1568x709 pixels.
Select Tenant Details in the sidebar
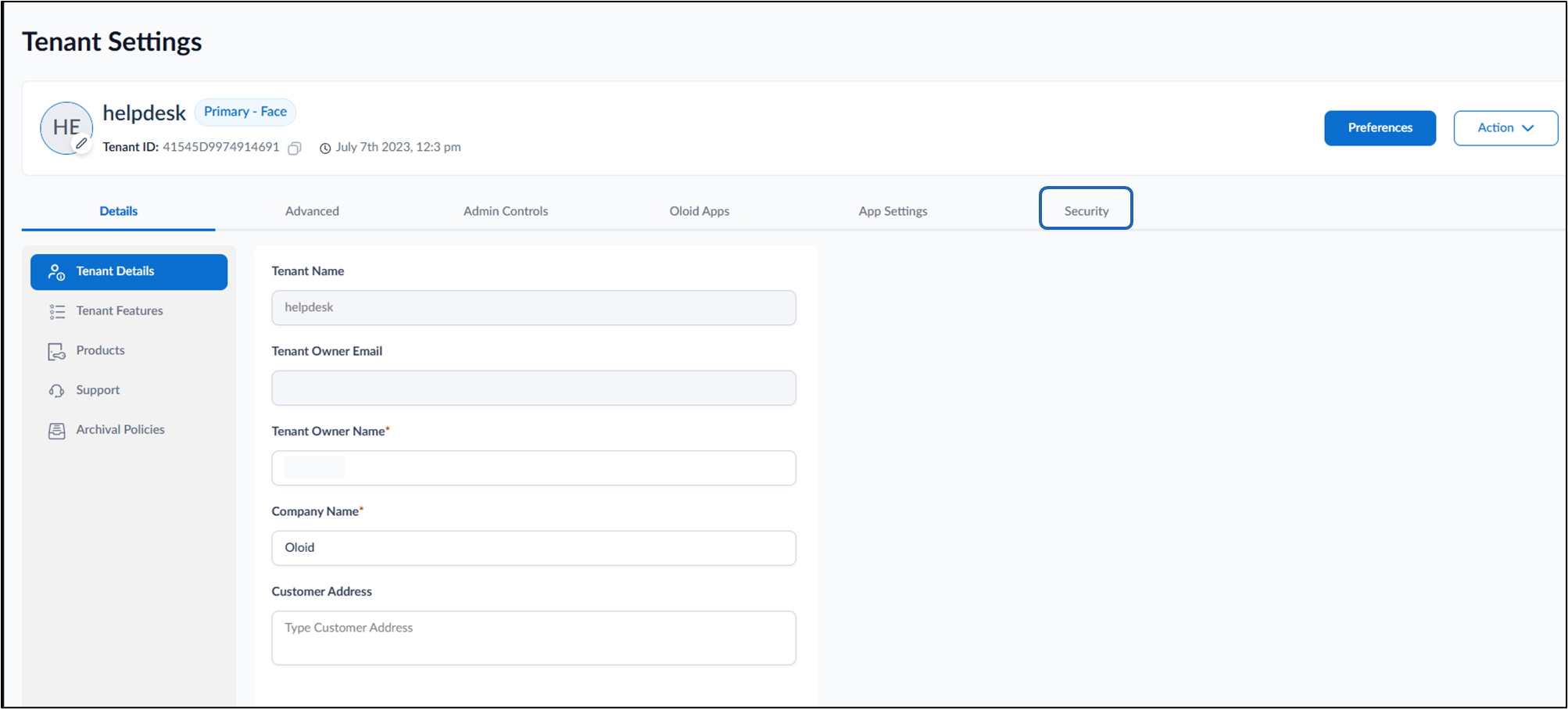coord(129,272)
